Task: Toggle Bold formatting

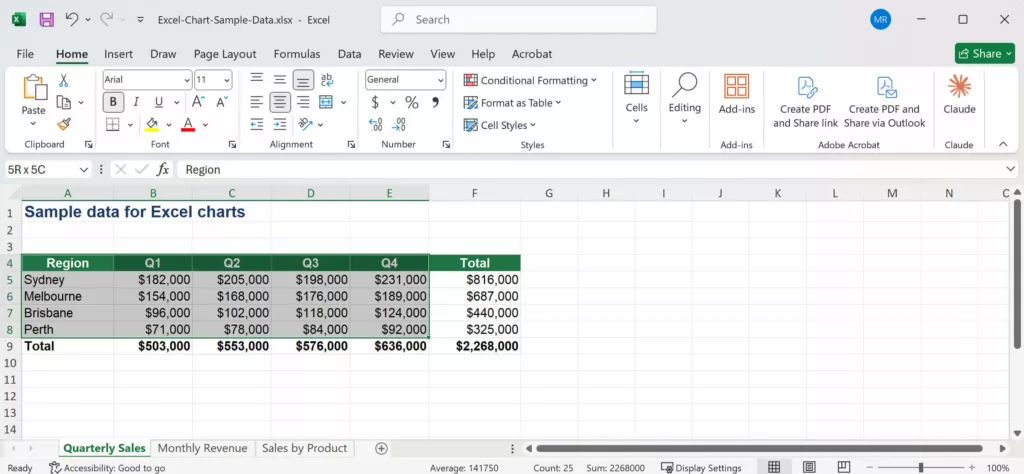Action: pyautogui.click(x=113, y=102)
